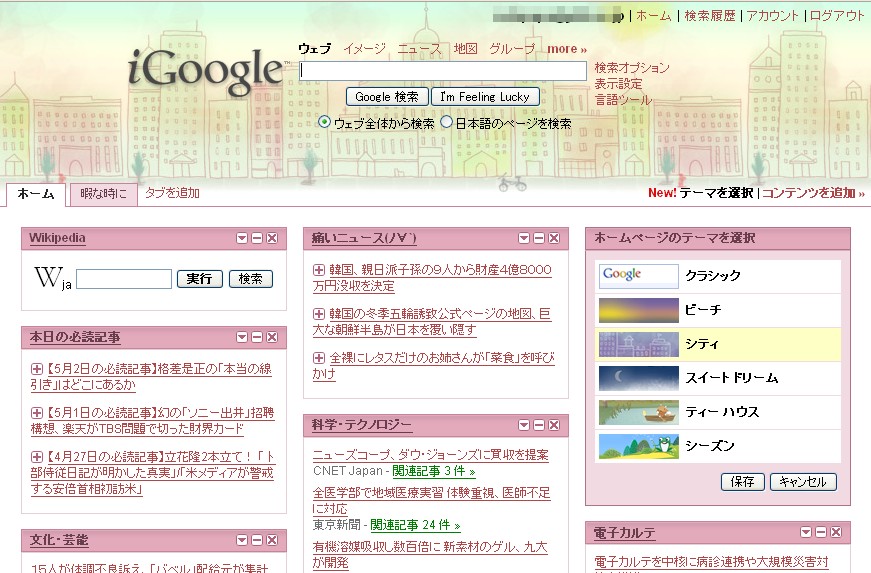
Task: Open the 本日の必読記事 gadget dropdown menu
Action: click(242, 337)
